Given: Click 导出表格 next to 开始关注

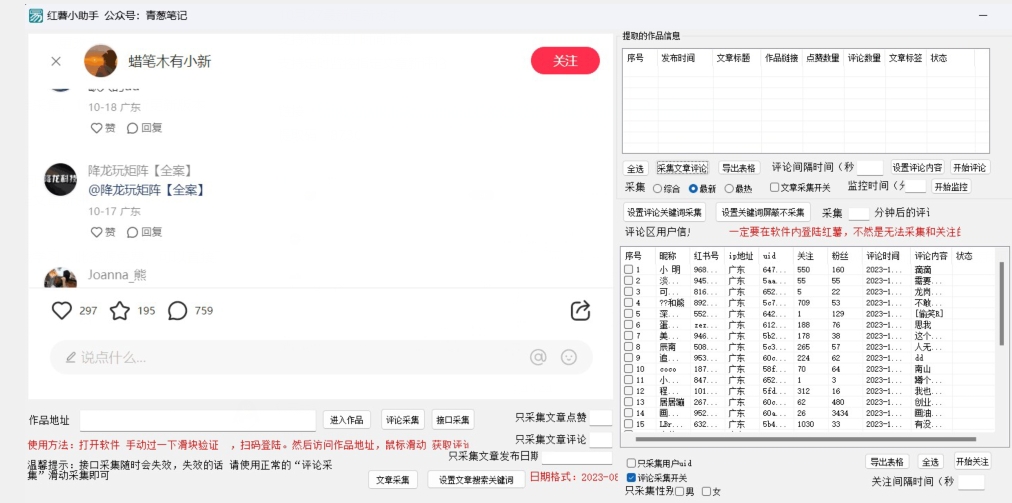Looking at the screenshot, I should coord(887,462).
